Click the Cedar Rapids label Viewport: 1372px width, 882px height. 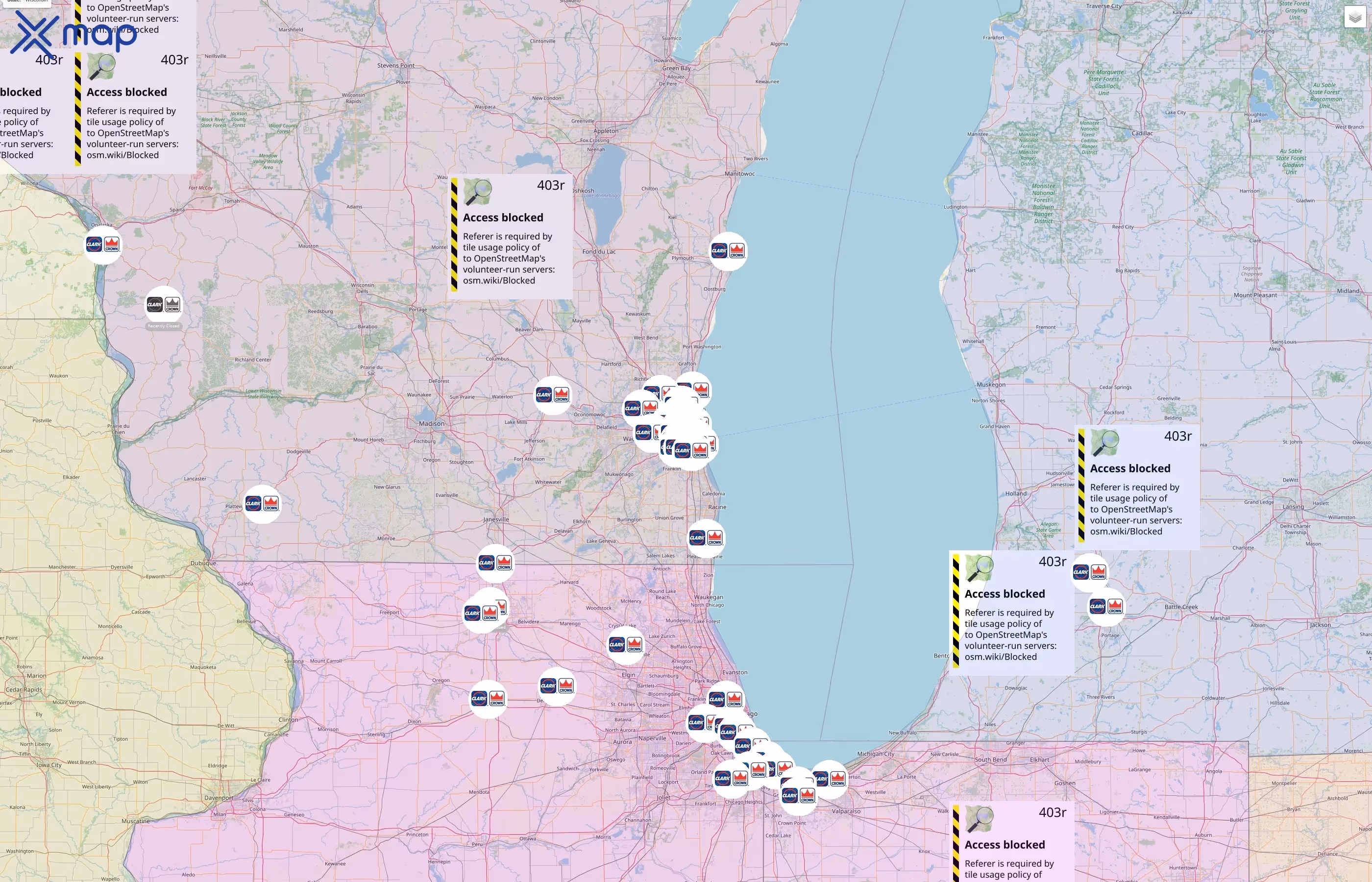(24, 689)
